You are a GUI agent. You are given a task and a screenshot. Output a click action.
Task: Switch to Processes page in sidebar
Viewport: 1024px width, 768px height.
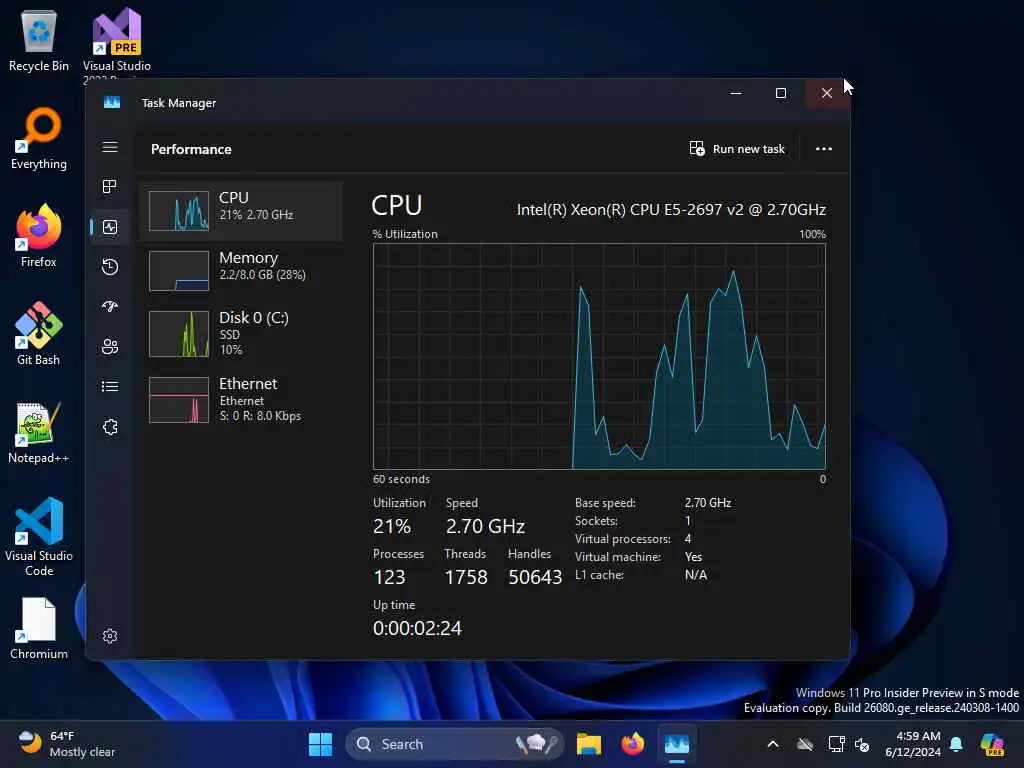point(110,187)
